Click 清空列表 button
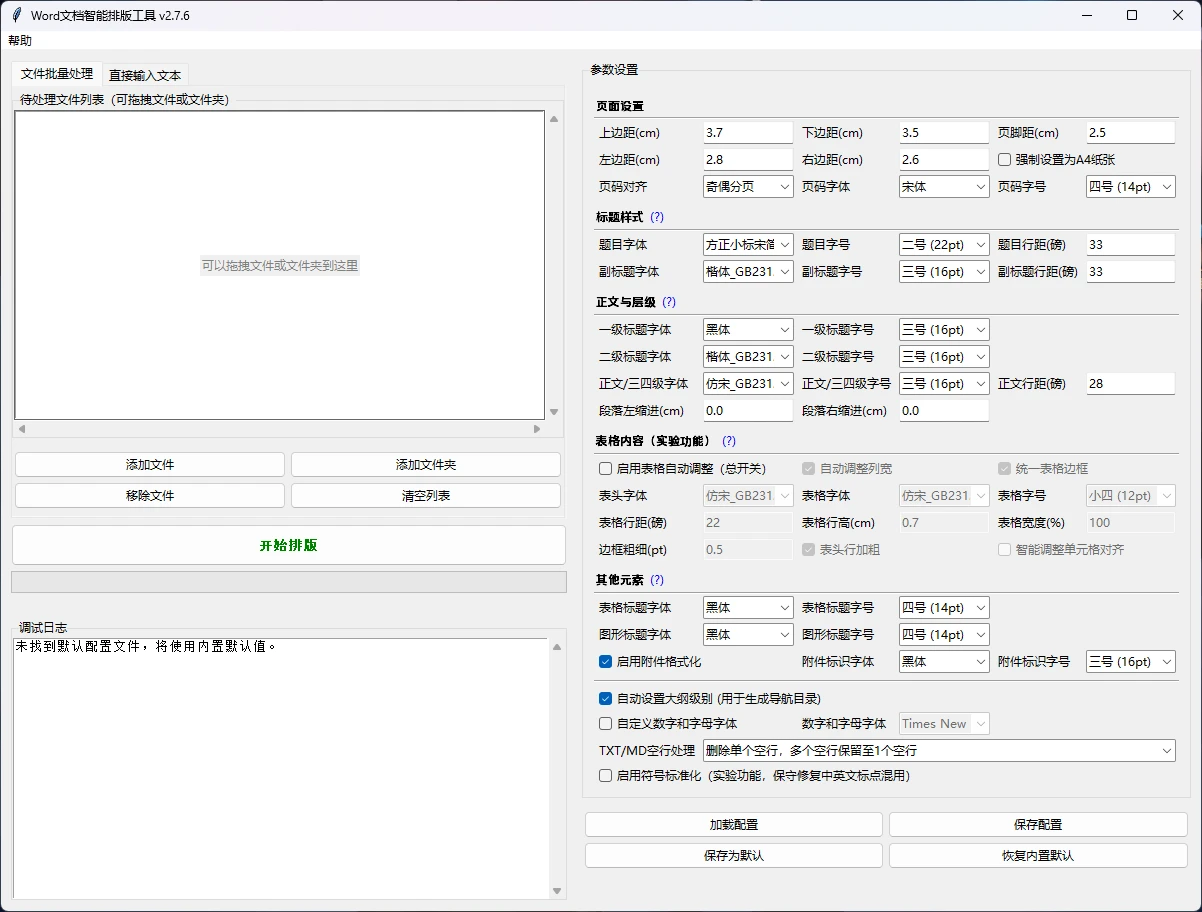The height and width of the screenshot is (912, 1202). [x=426, y=496]
